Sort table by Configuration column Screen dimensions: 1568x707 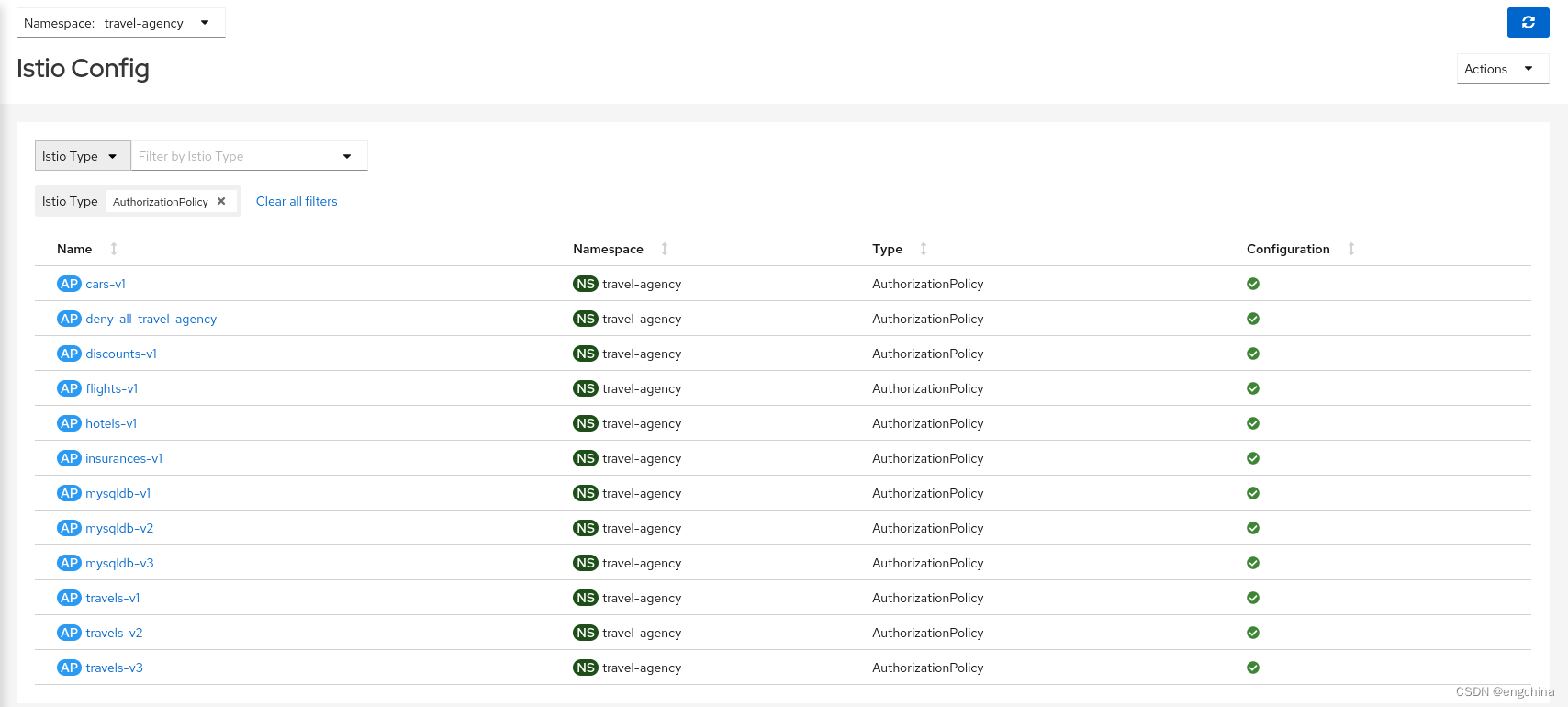pos(1351,249)
